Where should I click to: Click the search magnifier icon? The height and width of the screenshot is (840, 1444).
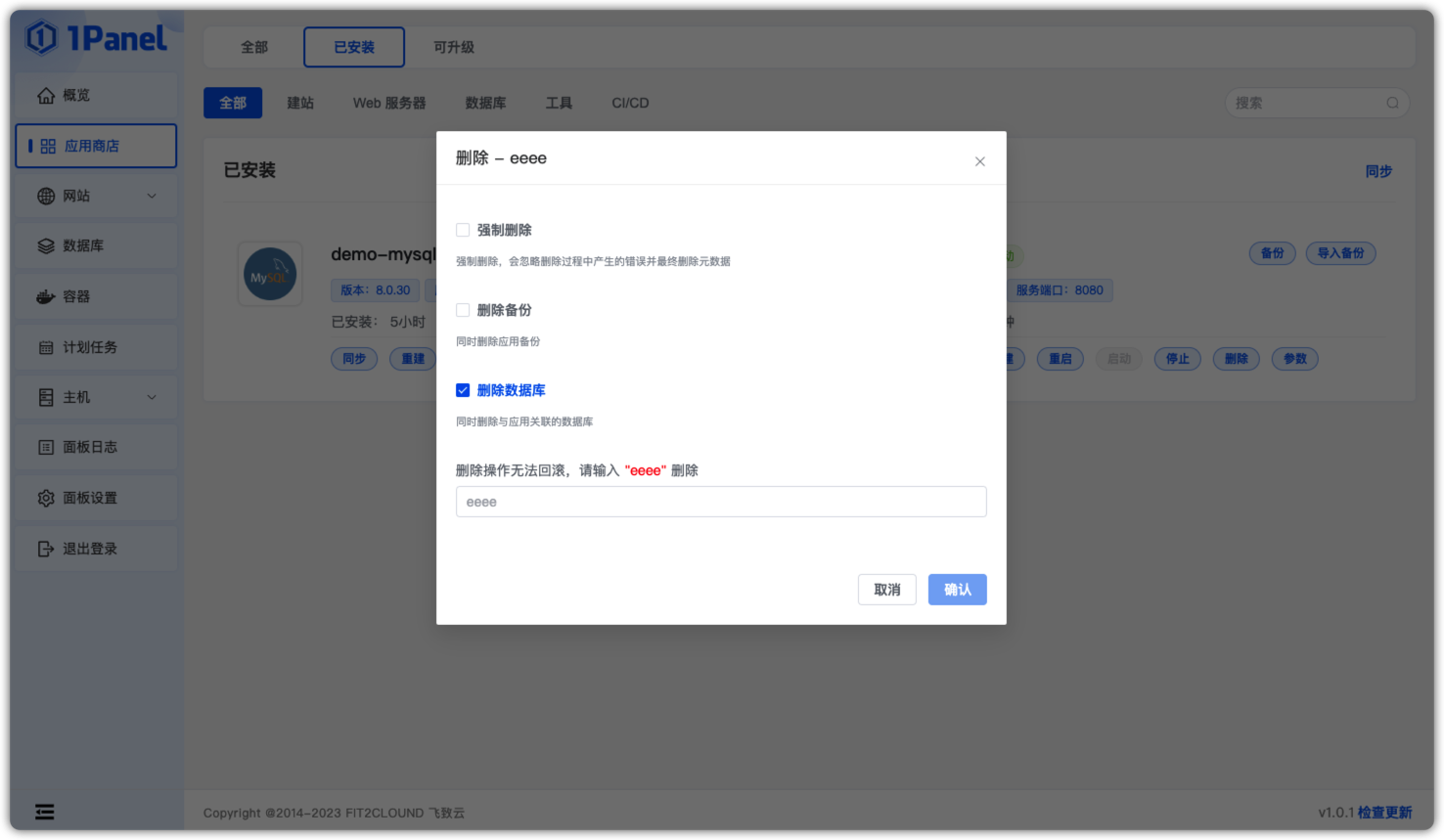1392,103
